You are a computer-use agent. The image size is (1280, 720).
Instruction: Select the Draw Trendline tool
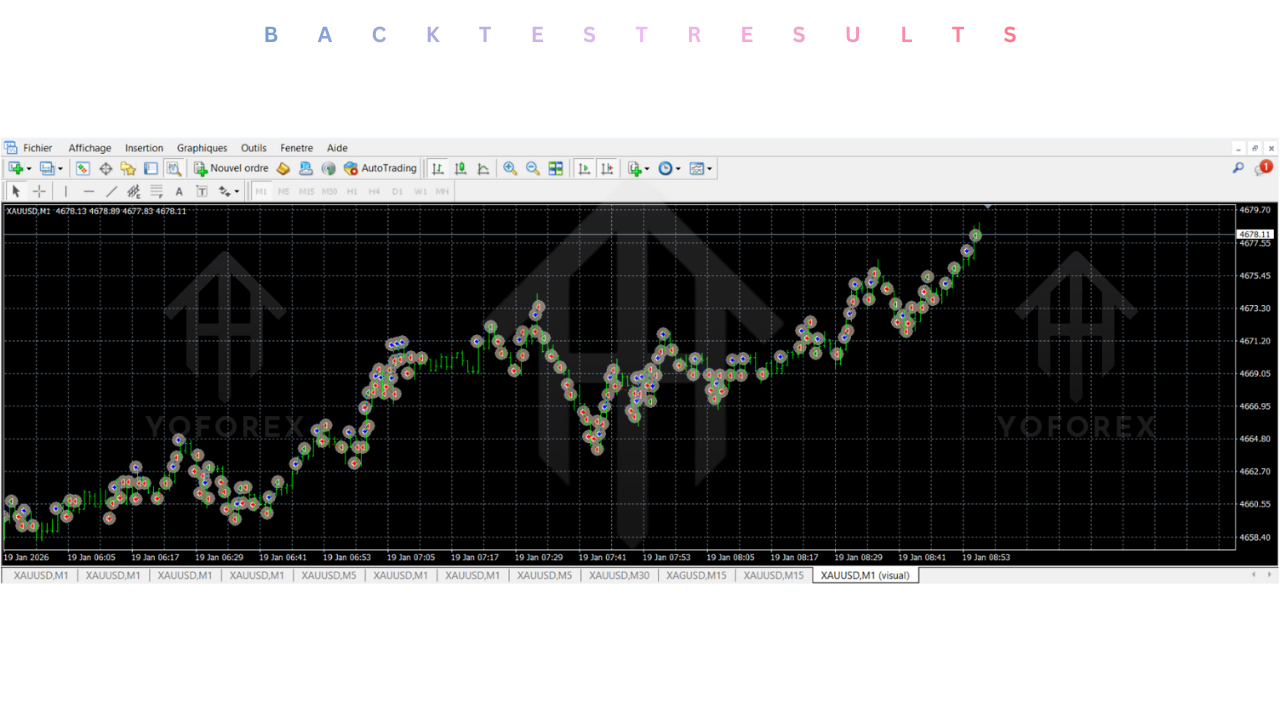[111, 190]
